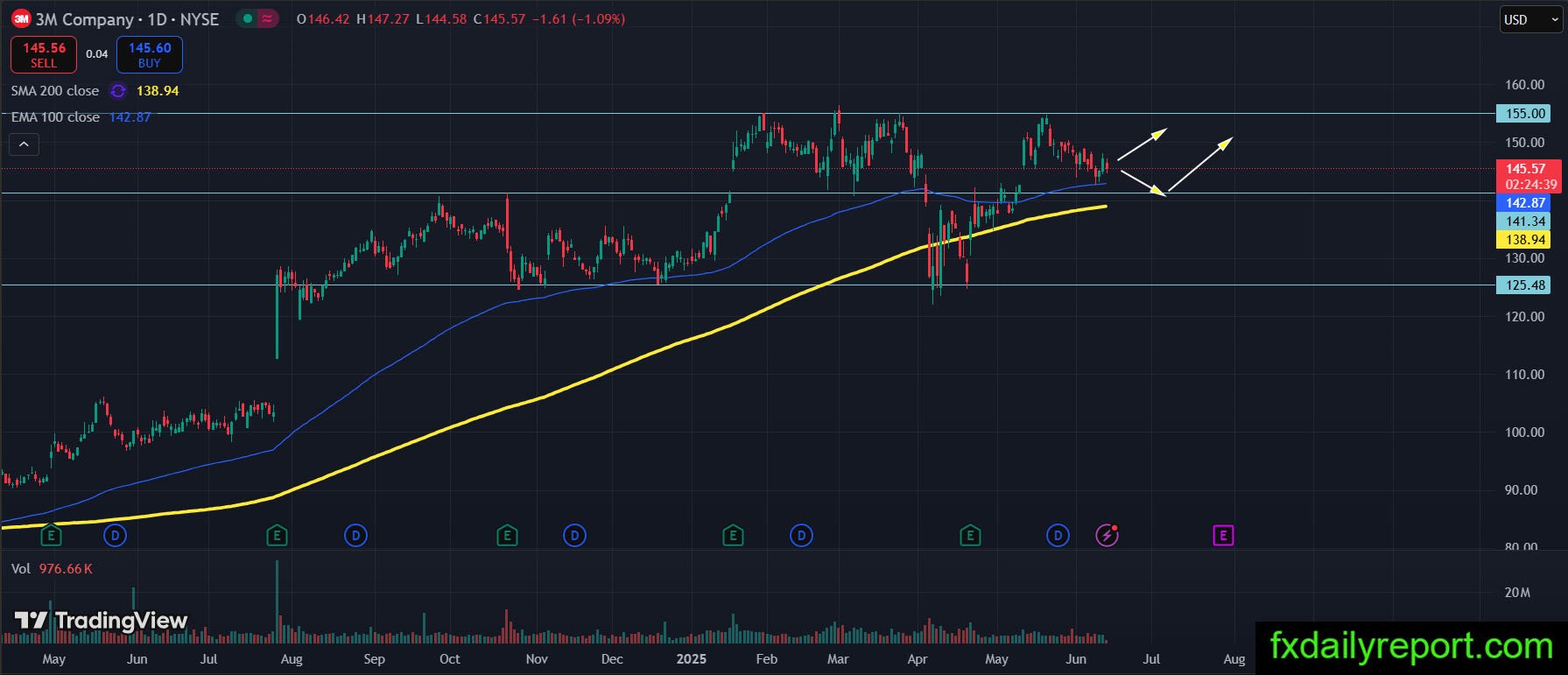This screenshot has height=675, width=1568.
Task: Open the earnings marker just before Feb 2025
Action: tap(733, 535)
